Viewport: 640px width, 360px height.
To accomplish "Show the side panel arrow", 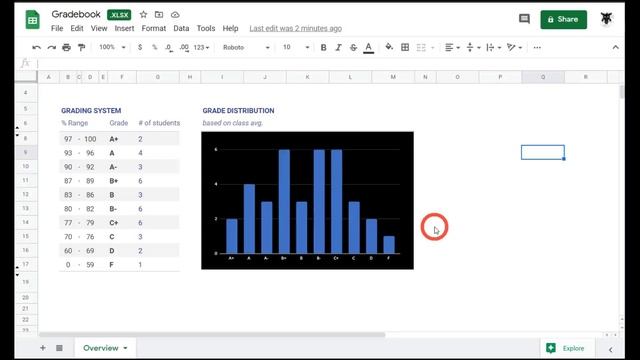I will click(x=611, y=350).
